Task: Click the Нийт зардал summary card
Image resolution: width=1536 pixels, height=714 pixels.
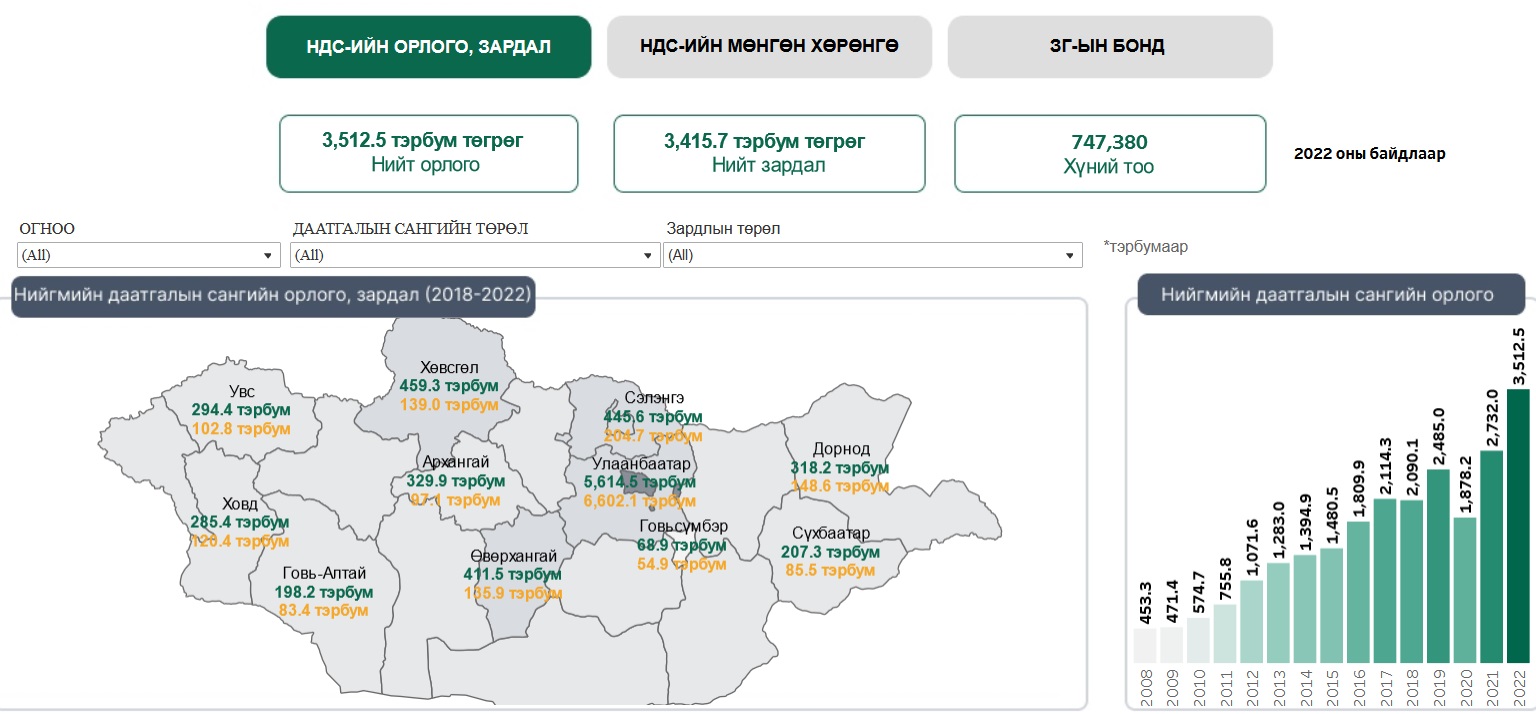Action: tap(769, 153)
